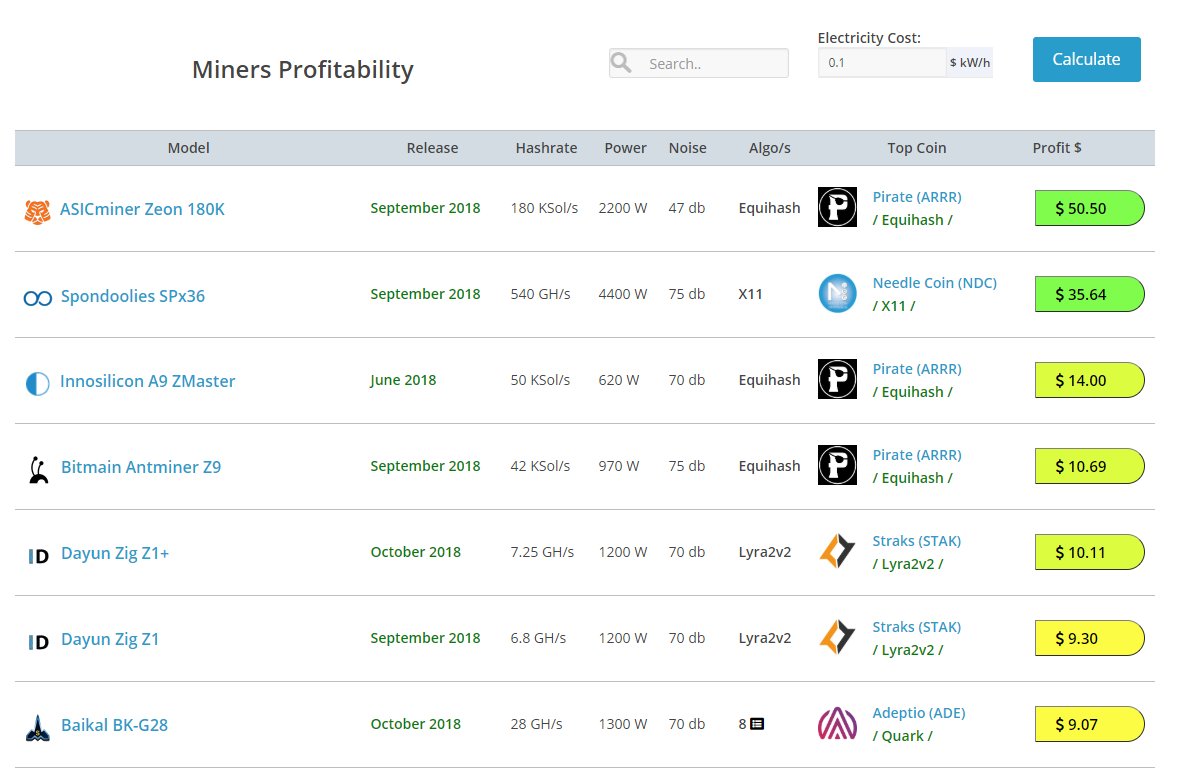This screenshot has width=1179, height=775.
Task: Sort table by Profit $ column header
Action: tap(1056, 148)
